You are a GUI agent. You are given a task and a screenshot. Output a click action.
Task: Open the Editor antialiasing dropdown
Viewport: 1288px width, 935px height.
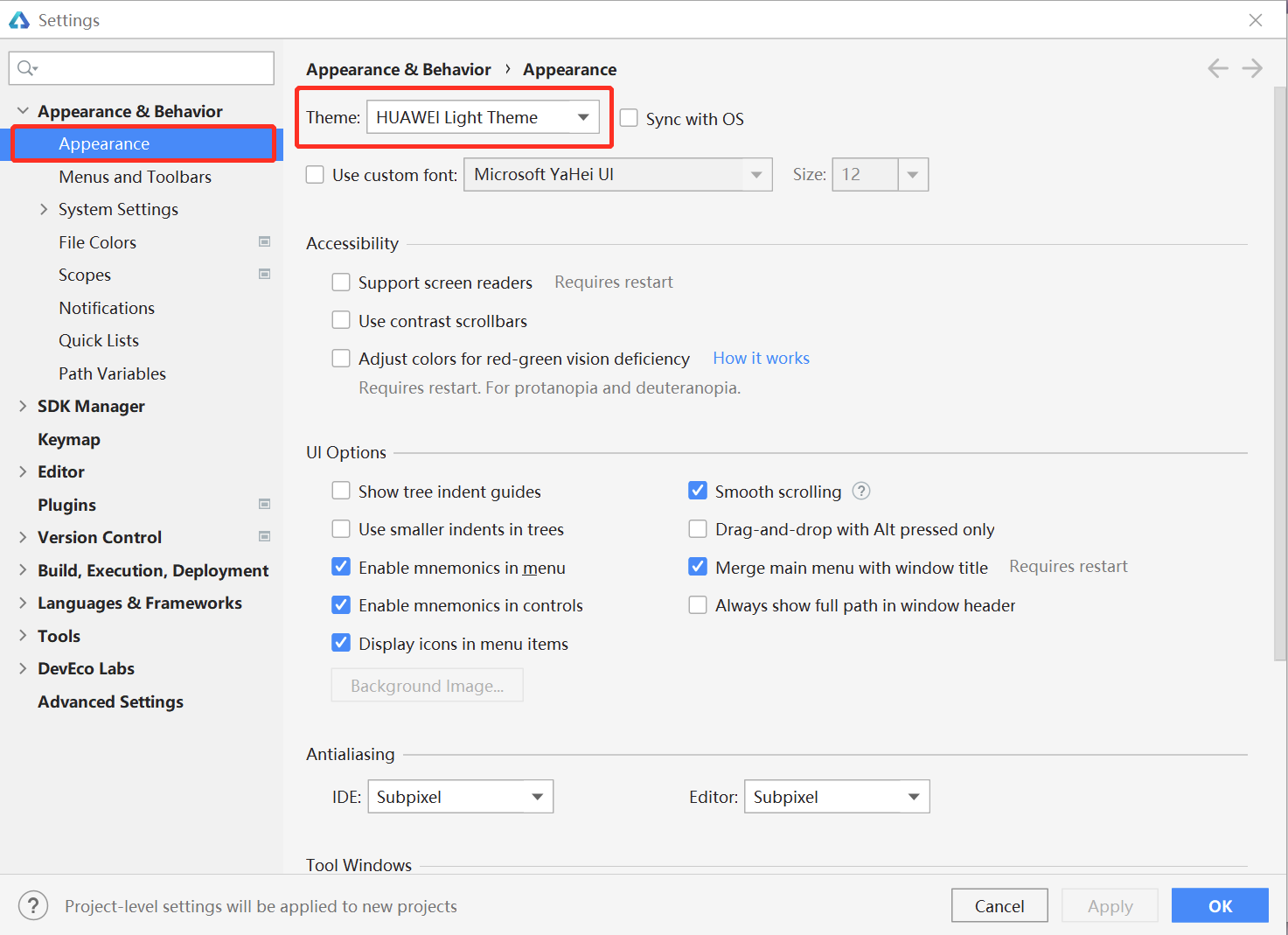point(837,797)
